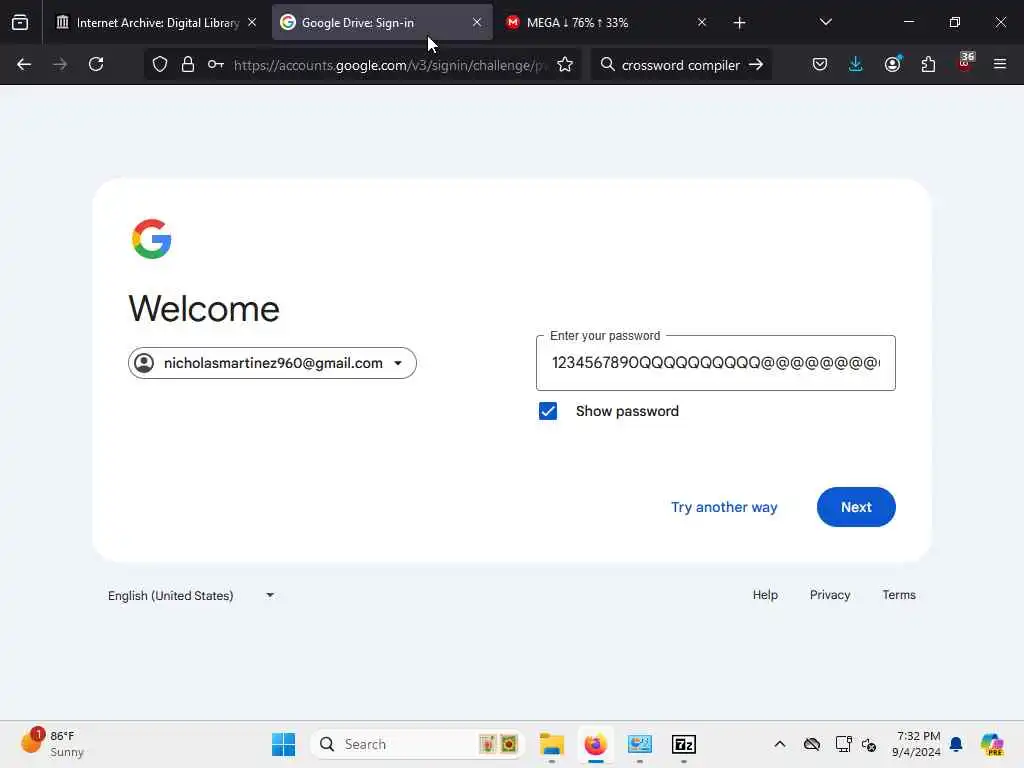Close the MEGA tab
The image size is (1024, 768).
[x=702, y=22]
